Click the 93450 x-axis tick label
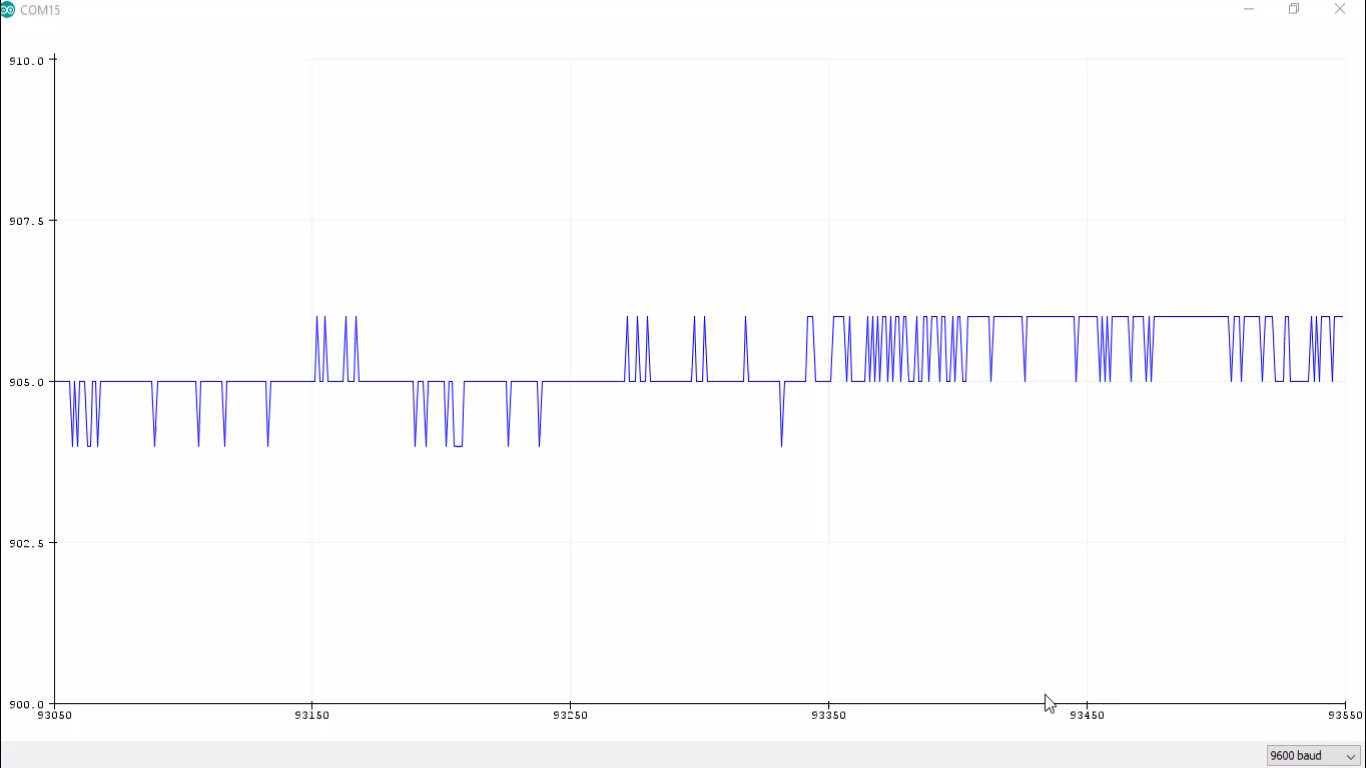This screenshot has width=1366, height=768. point(1086,715)
